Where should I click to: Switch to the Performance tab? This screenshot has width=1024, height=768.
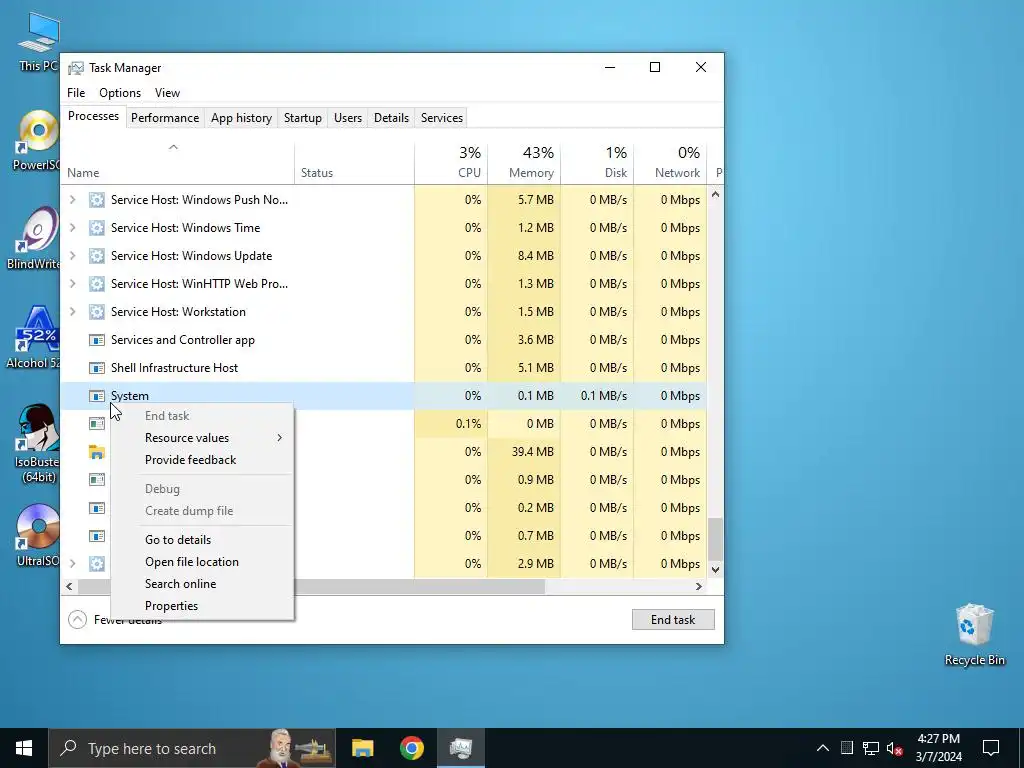(165, 118)
